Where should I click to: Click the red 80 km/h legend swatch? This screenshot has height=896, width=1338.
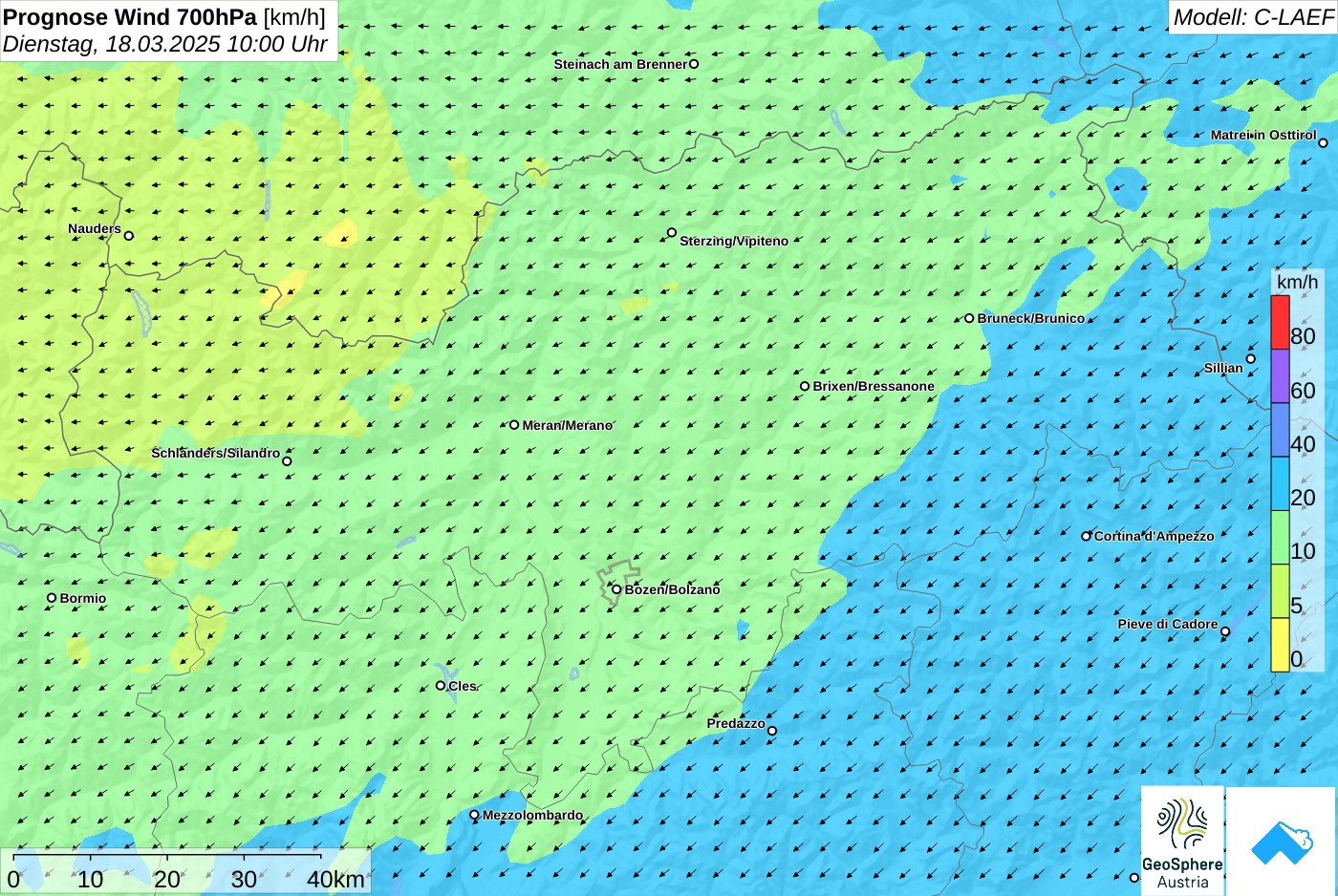[x=1280, y=323]
